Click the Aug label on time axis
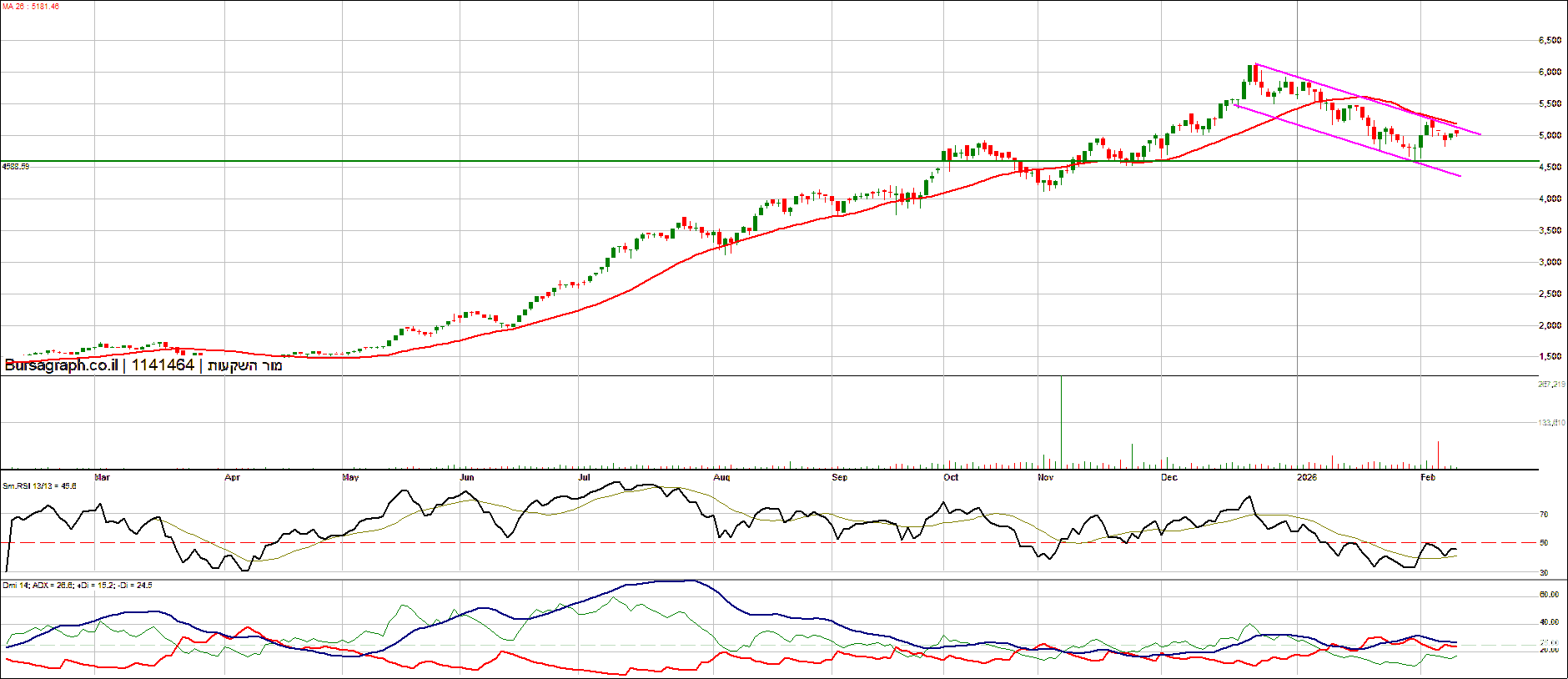The width and height of the screenshot is (1568, 679). pos(721,477)
